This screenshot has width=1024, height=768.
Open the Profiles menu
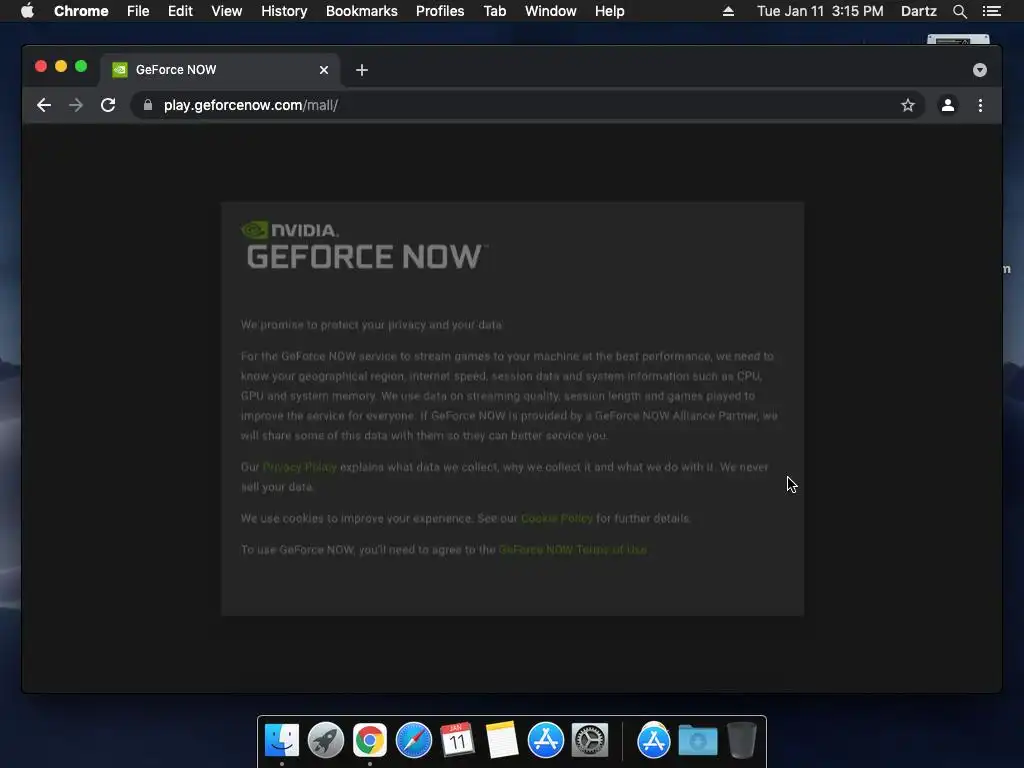click(x=440, y=11)
